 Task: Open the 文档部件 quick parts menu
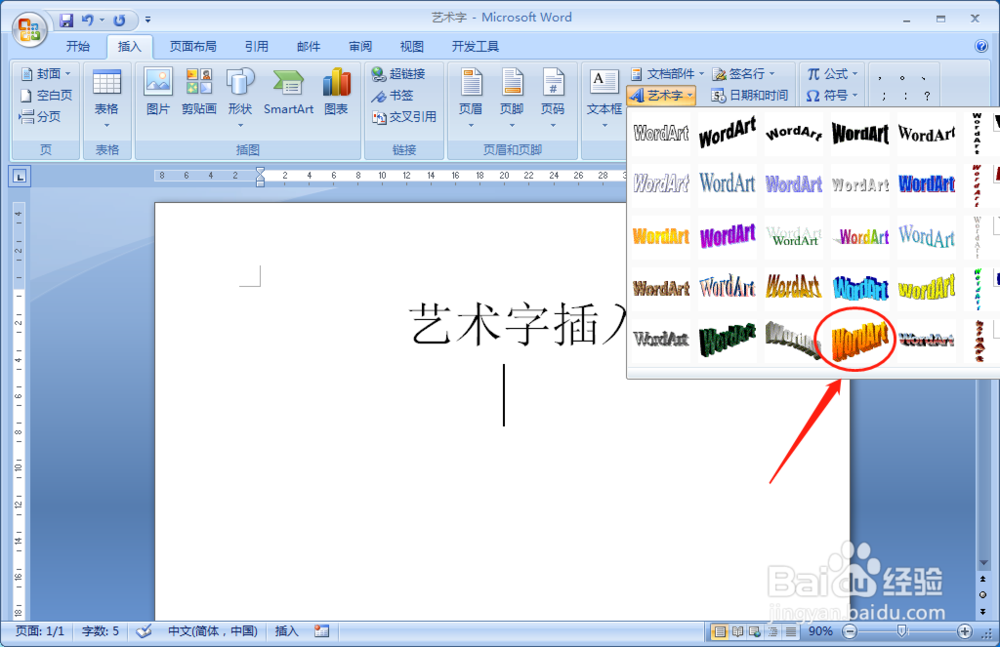pyautogui.click(x=667, y=74)
